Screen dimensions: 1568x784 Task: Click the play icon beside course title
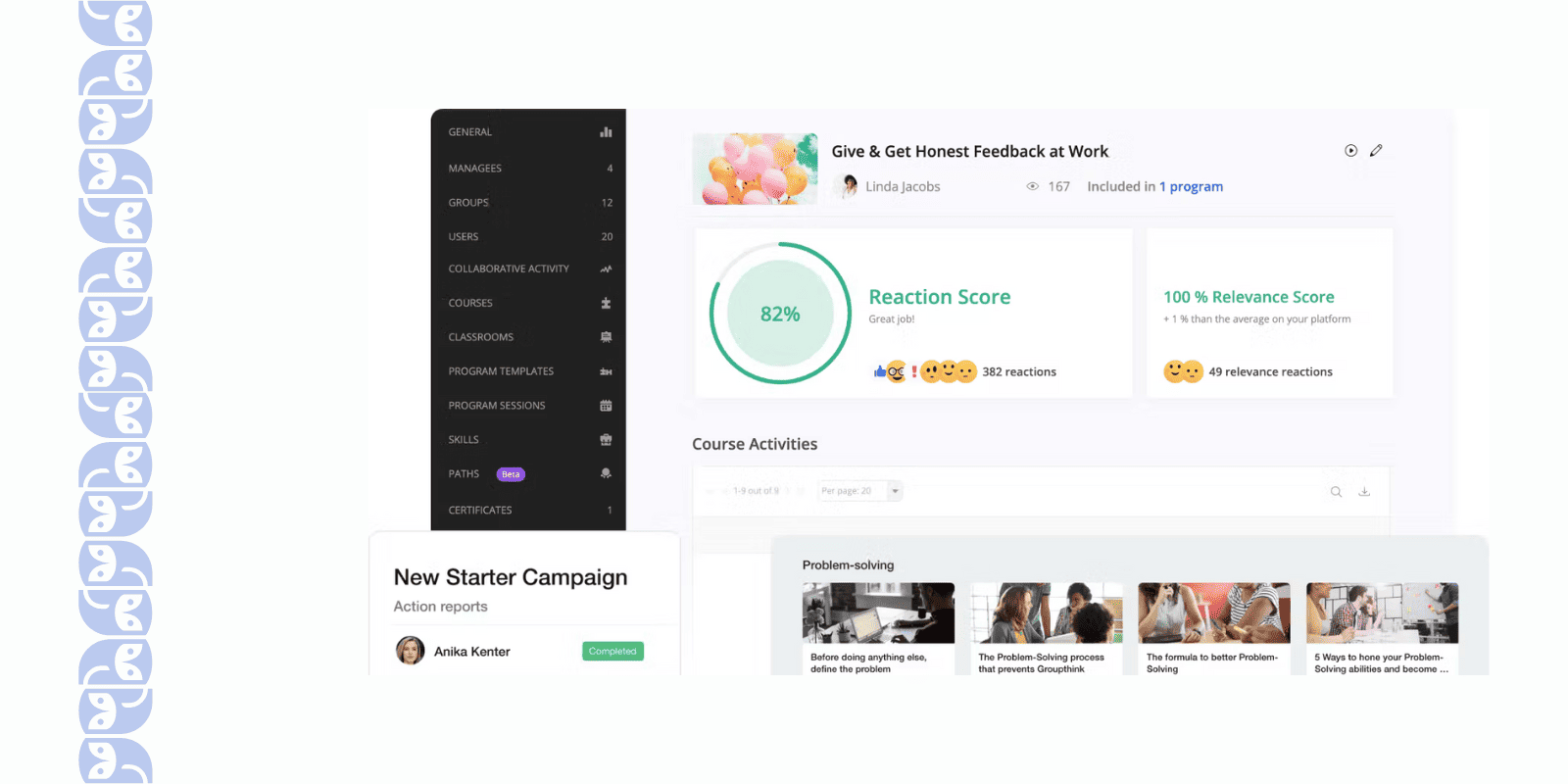pos(1350,151)
